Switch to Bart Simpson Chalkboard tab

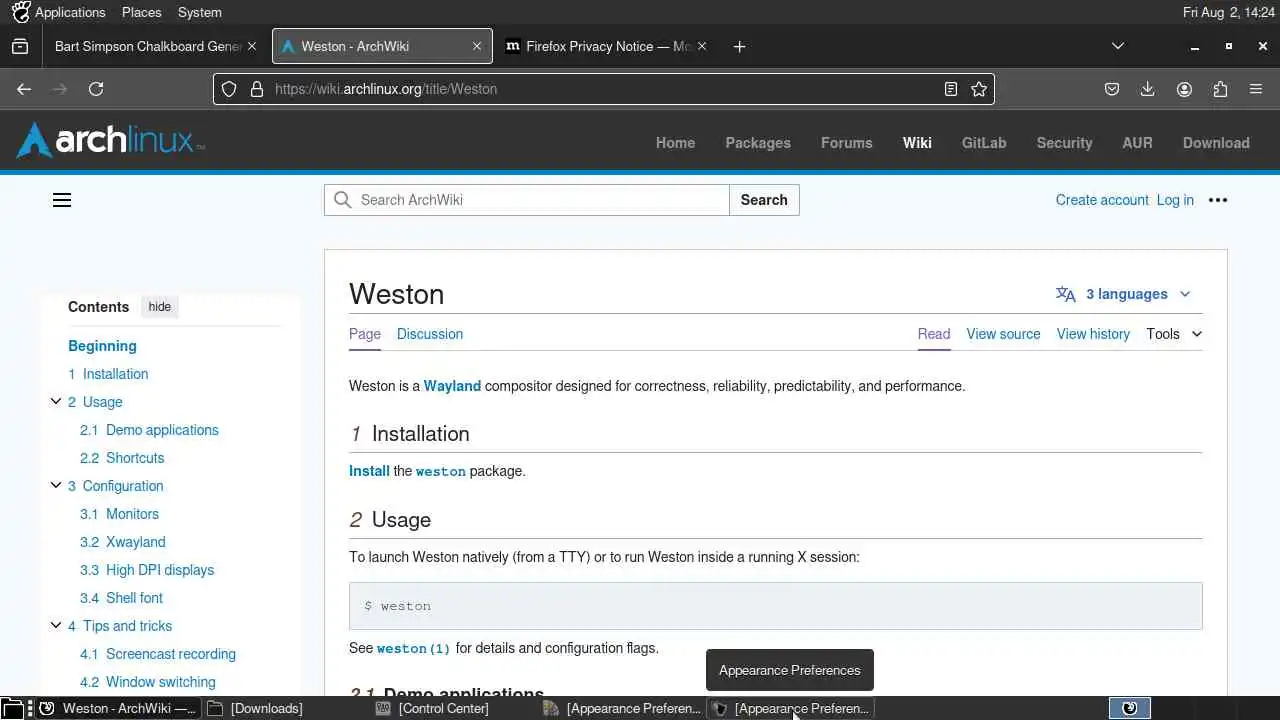(x=148, y=46)
